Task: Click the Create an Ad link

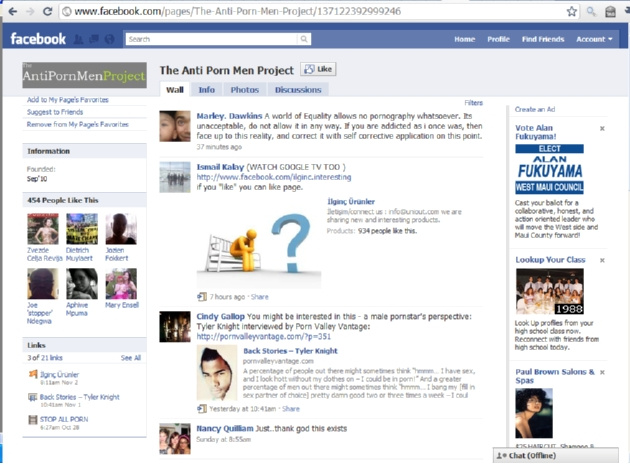Action: [535, 109]
